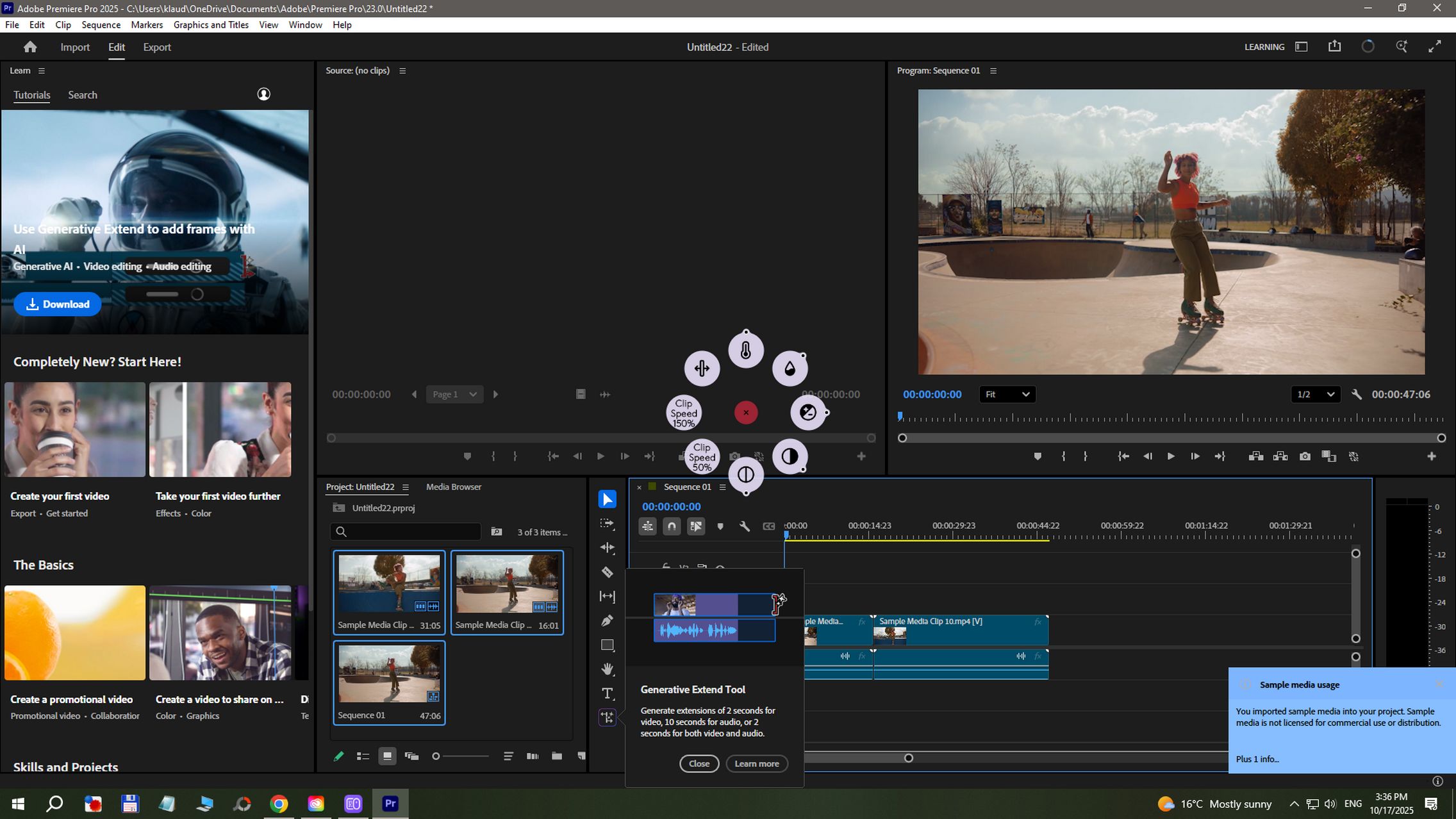This screenshot has width=1456, height=819.
Task: Click the Learn more button
Action: (756, 763)
